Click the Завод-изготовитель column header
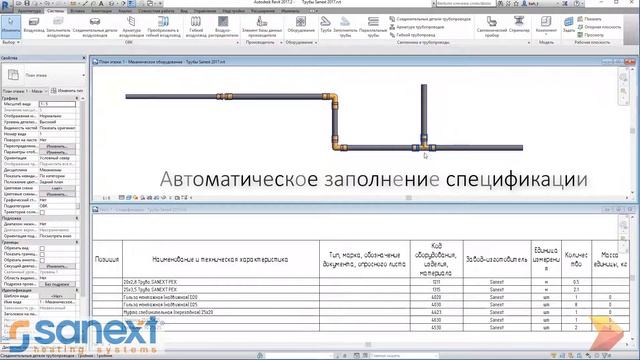Viewport: 640px width, 360px height. coord(497,260)
